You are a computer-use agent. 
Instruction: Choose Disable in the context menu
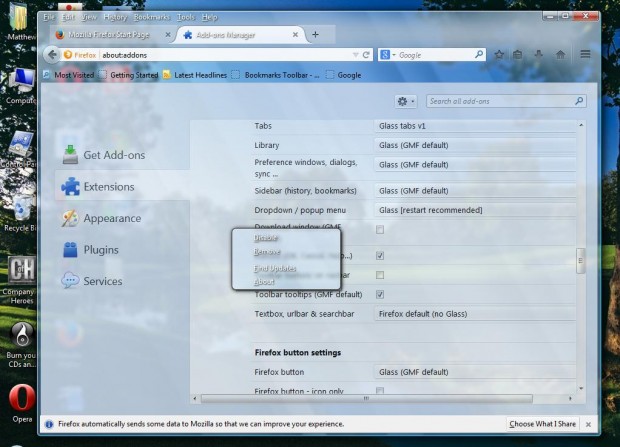click(x=286, y=238)
